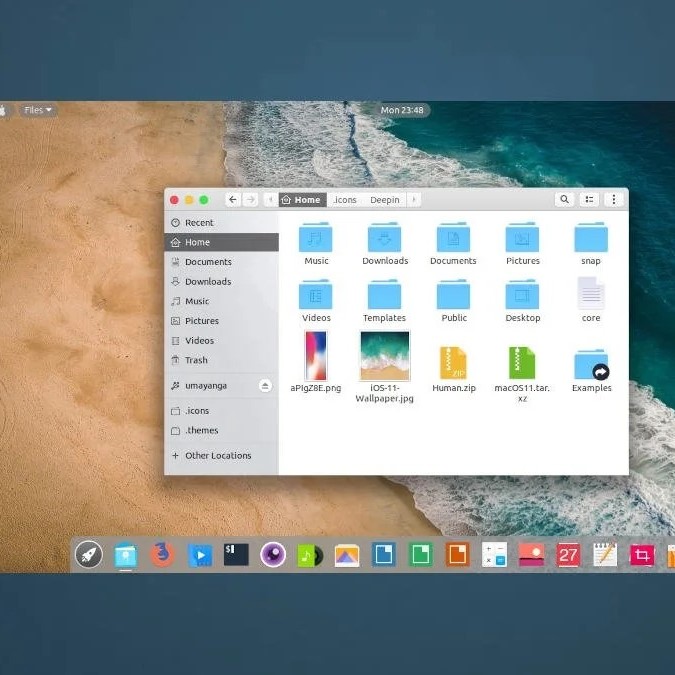The image size is (675, 675).
Task: Select the Human.zip archive
Action: click(453, 363)
